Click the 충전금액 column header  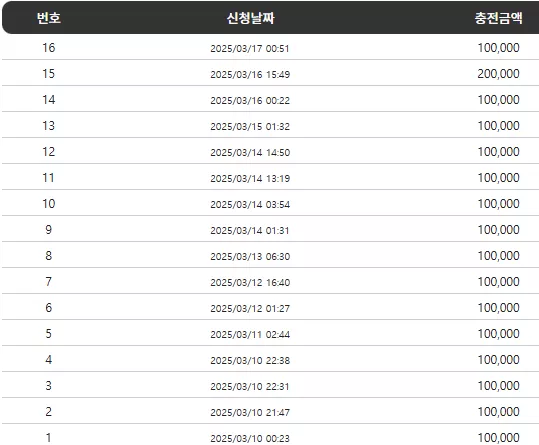point(499,18)
